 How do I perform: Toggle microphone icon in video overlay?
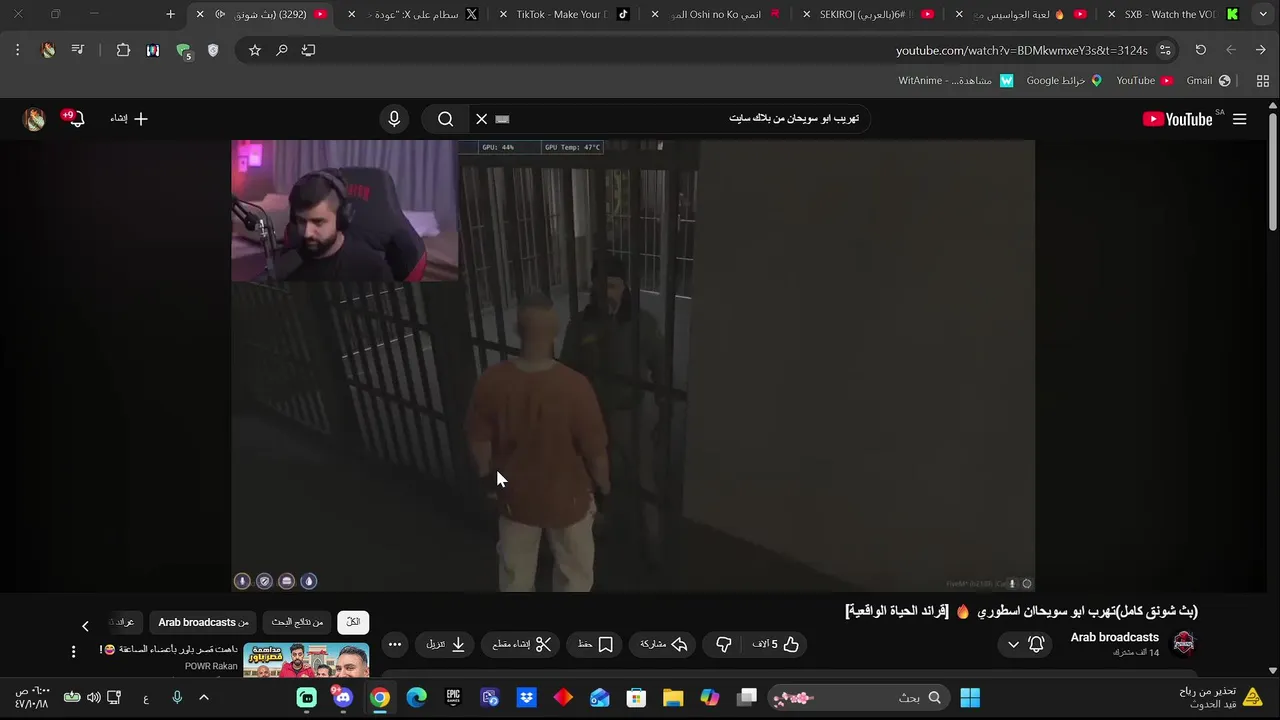pyautogui.click(x=242, y=581)
